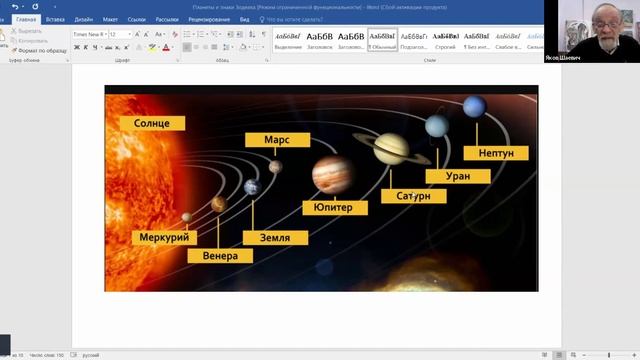
Task: Open the Рецензирование tab
Action: click(x=209, y=19)
